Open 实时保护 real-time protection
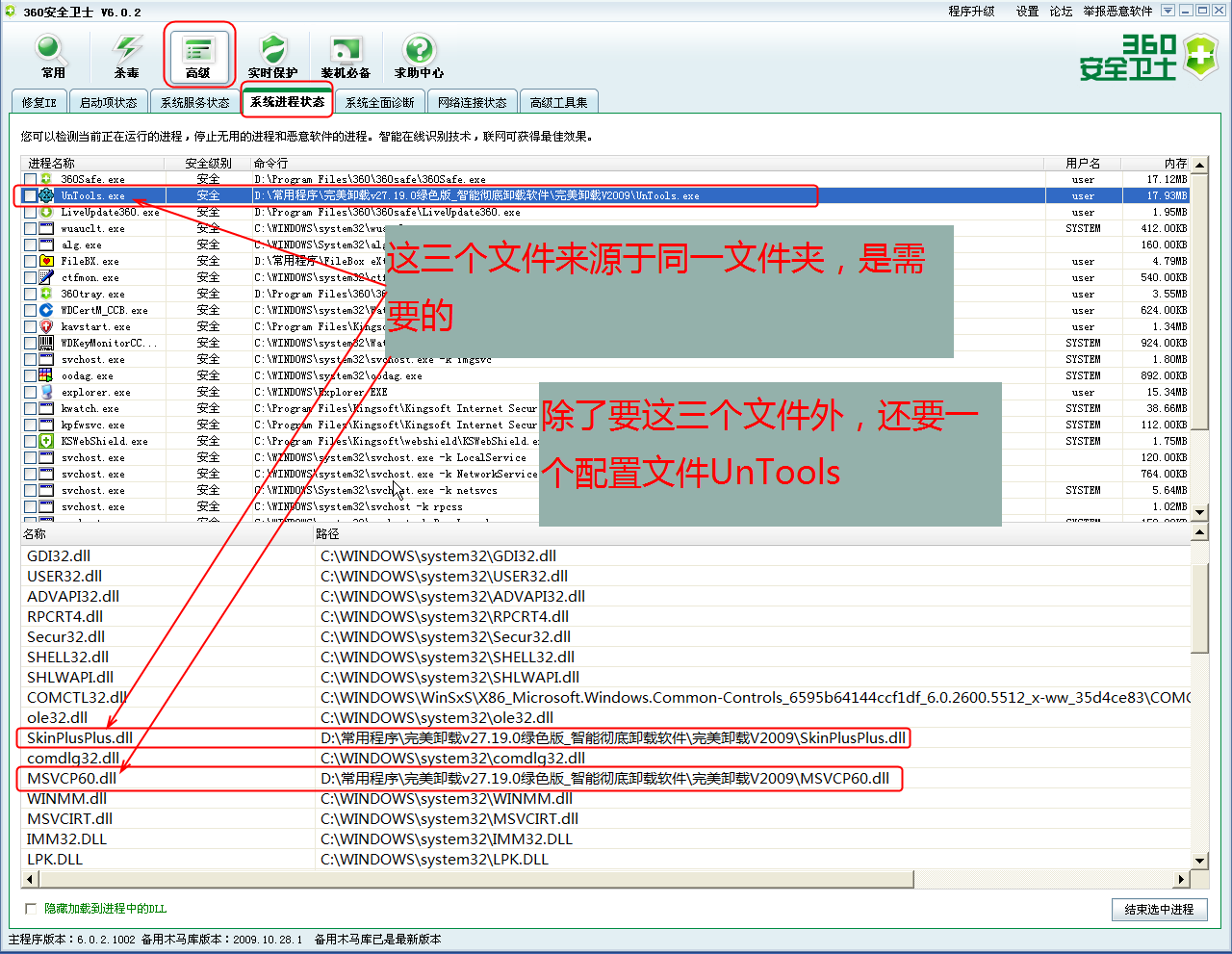The width and height of the screenshot is (1232, 954). point(272,56)
